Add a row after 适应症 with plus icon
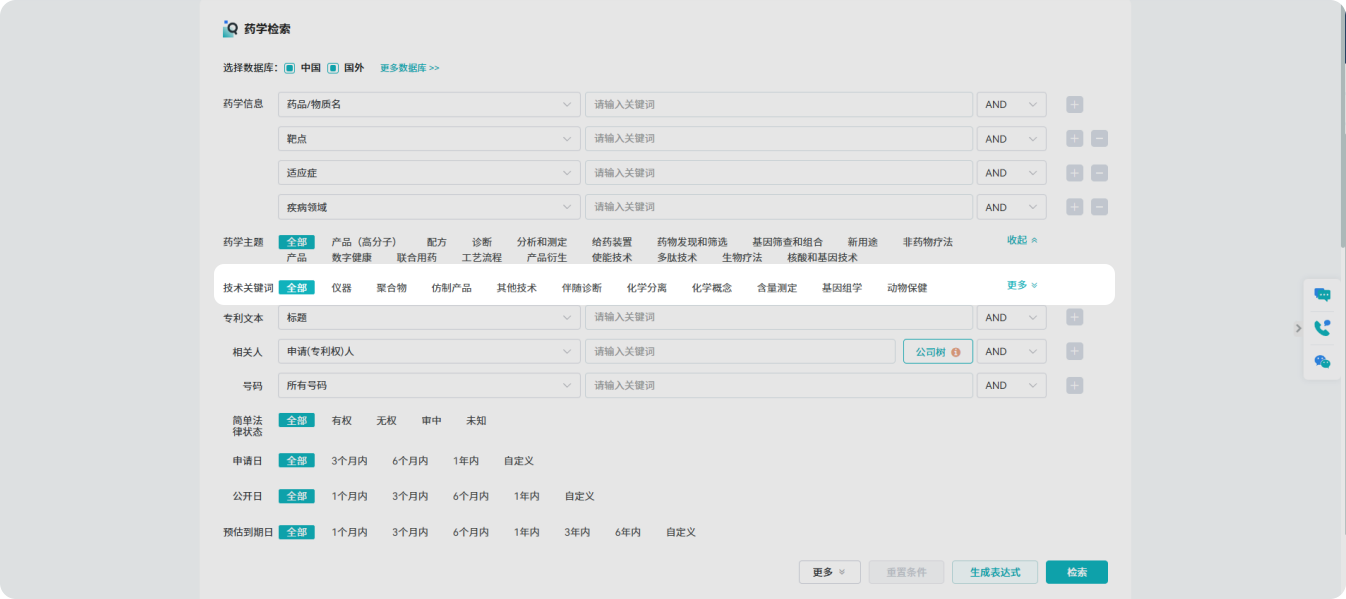The height and width of the screenshot is (599, 1346). (1075, 173)
